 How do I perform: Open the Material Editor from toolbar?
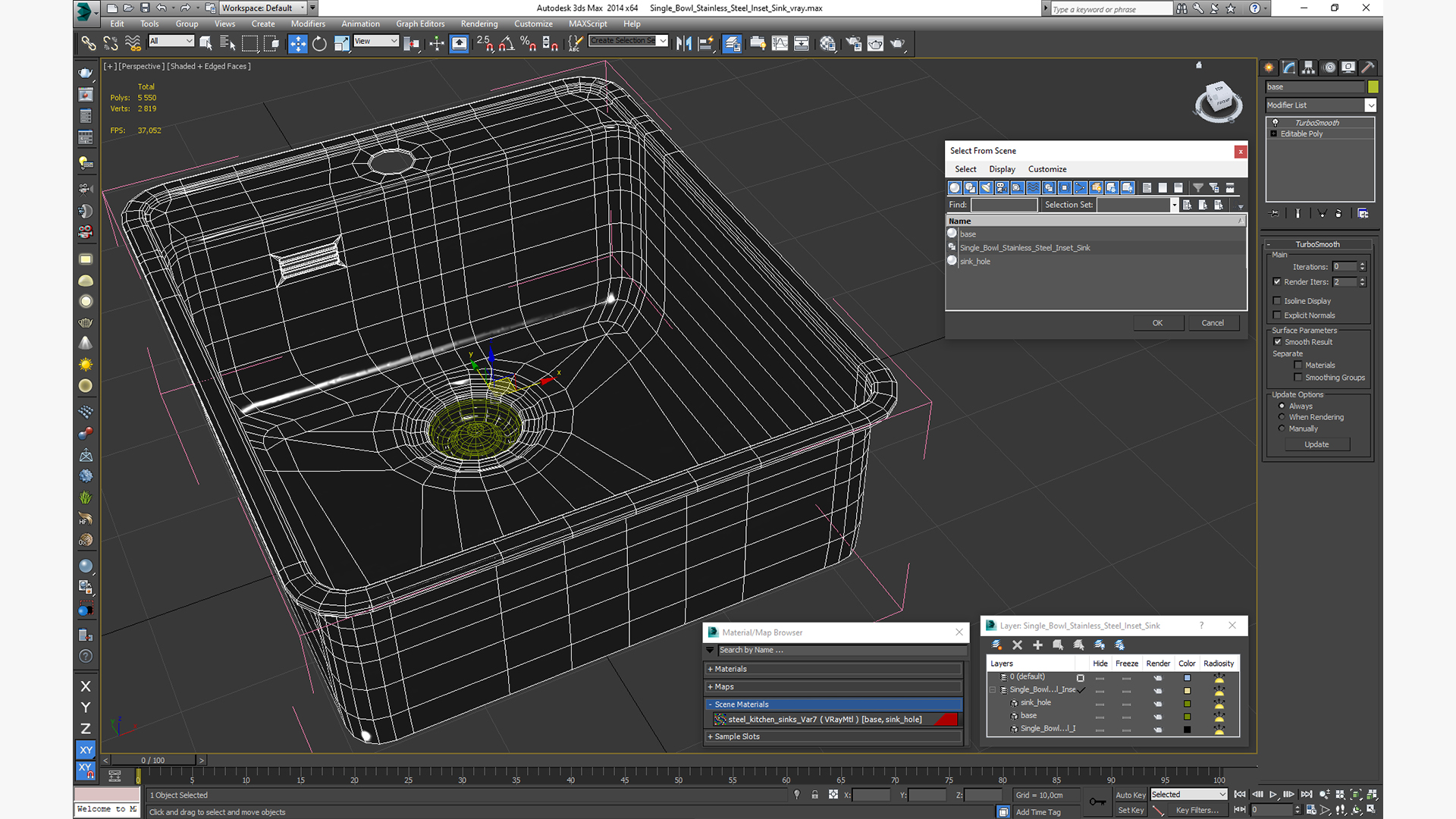coord(827,43)
